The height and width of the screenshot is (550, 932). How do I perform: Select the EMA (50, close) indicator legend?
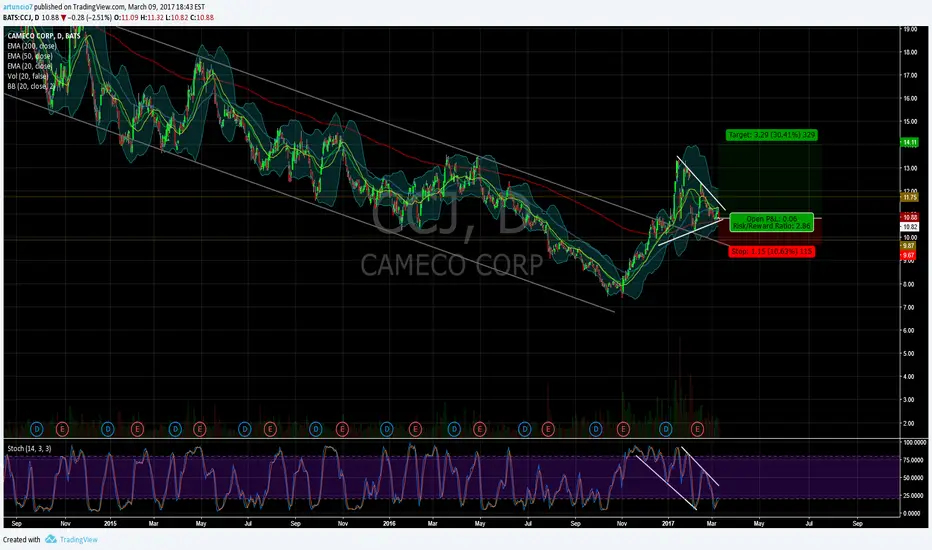[30, 56]
